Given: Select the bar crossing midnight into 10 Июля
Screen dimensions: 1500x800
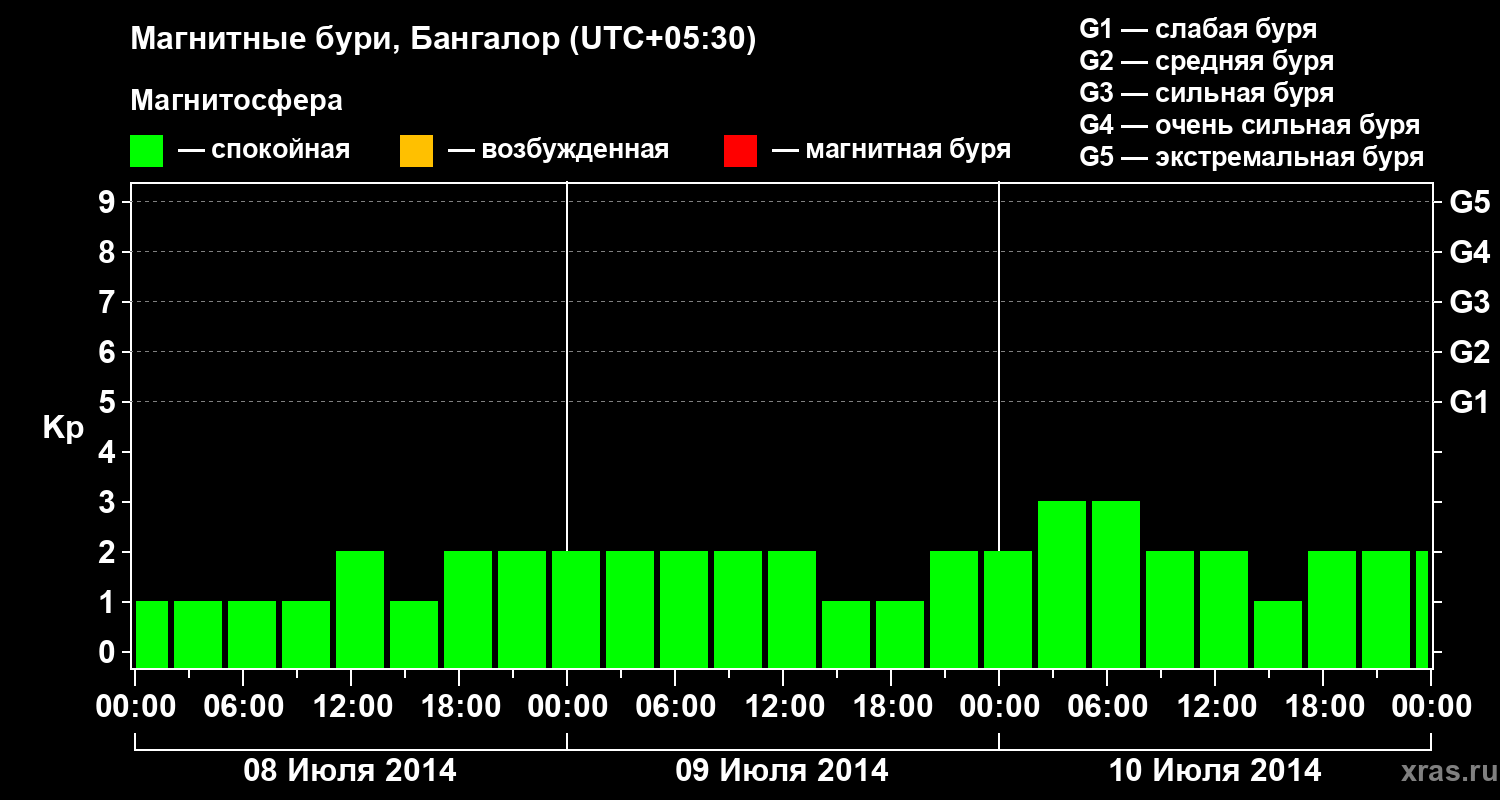Looking at the screenshot, I should click(1008, 609).
